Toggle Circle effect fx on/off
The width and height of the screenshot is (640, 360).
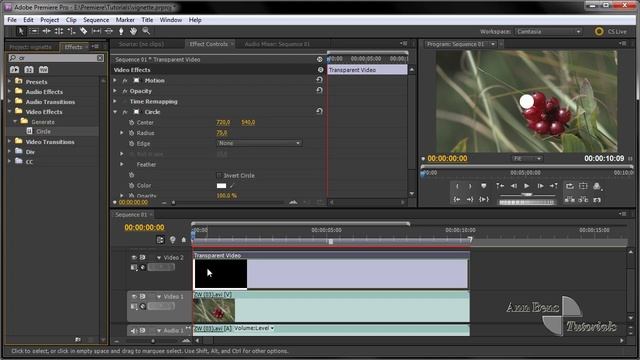(x=125, y=112)
